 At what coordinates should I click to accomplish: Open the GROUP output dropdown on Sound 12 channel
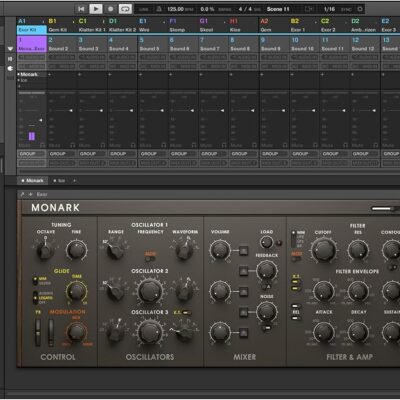click(x=365, y=154)
